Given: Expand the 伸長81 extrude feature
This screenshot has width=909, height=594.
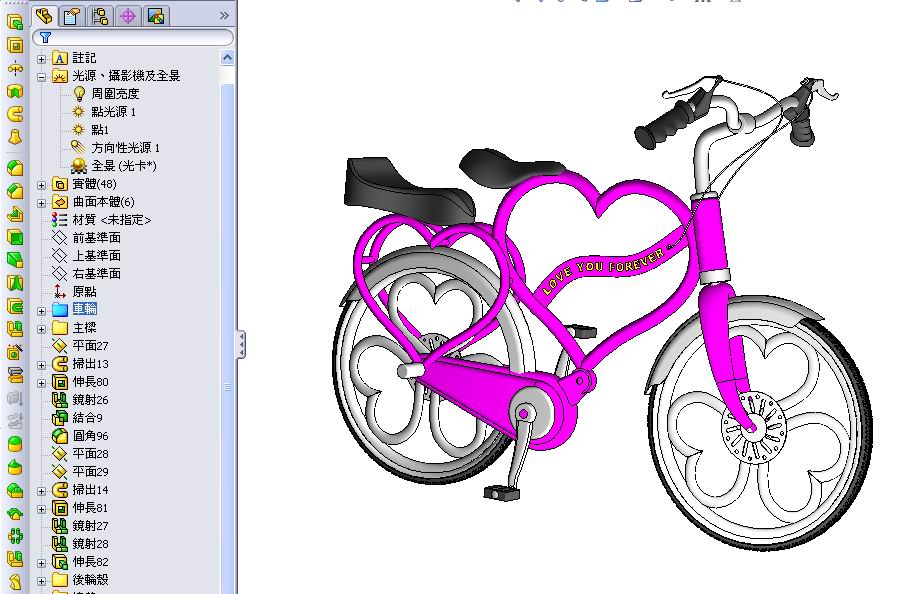Looking at the screenshot, I should point(41,508).
